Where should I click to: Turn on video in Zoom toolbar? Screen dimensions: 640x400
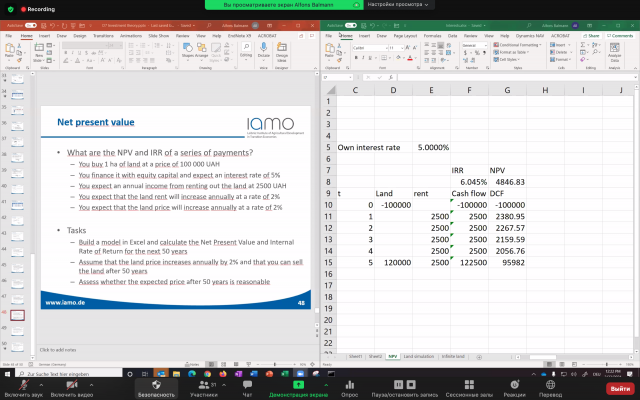[x=73, y=384]
